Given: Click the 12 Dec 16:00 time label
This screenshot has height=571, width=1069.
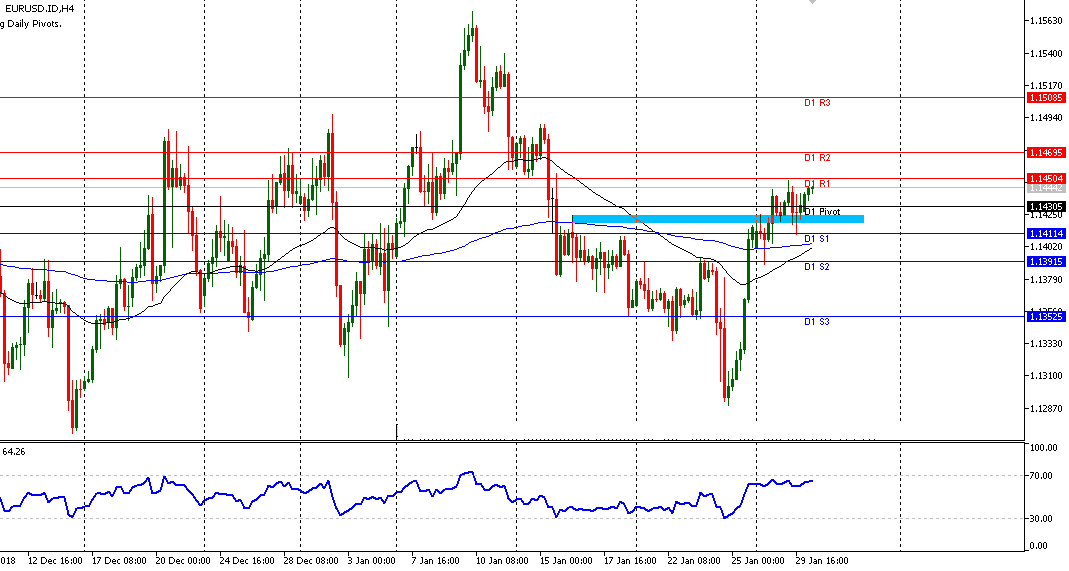Looking at the screenshot, I should (55, 561).
